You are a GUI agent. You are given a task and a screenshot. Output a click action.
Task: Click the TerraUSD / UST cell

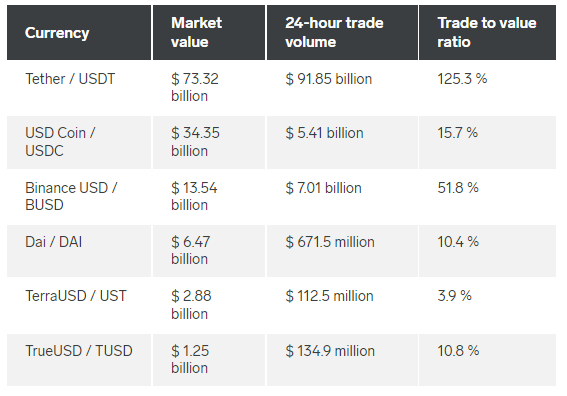pos(79,306)
